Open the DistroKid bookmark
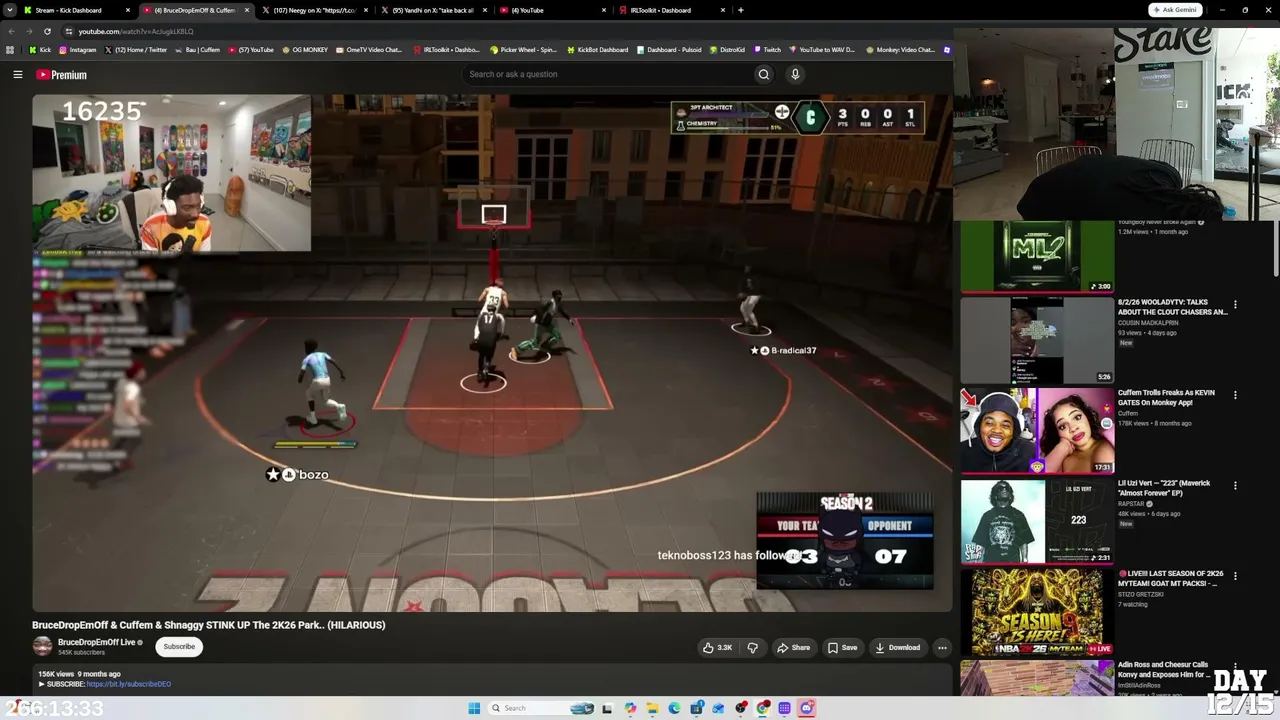Viewport: 1280px width, 720px height. [726, 50]
